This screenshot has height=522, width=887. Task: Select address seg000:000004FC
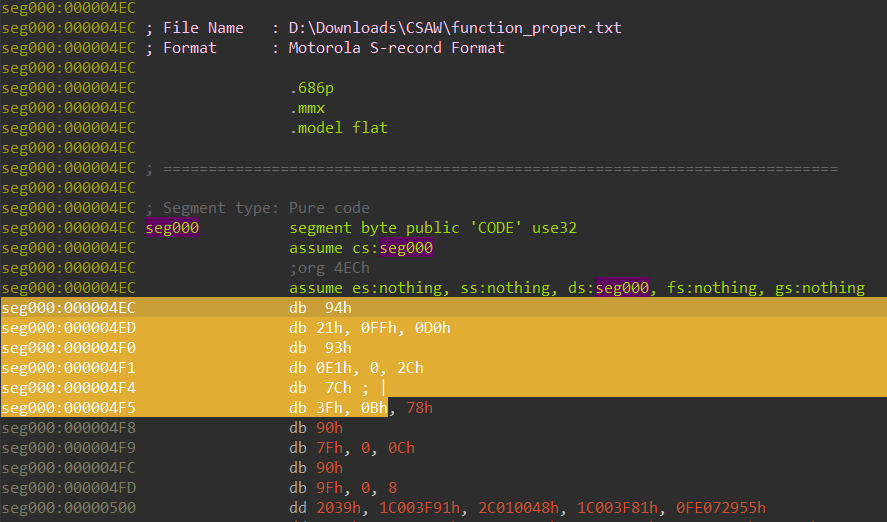point(68,468)
